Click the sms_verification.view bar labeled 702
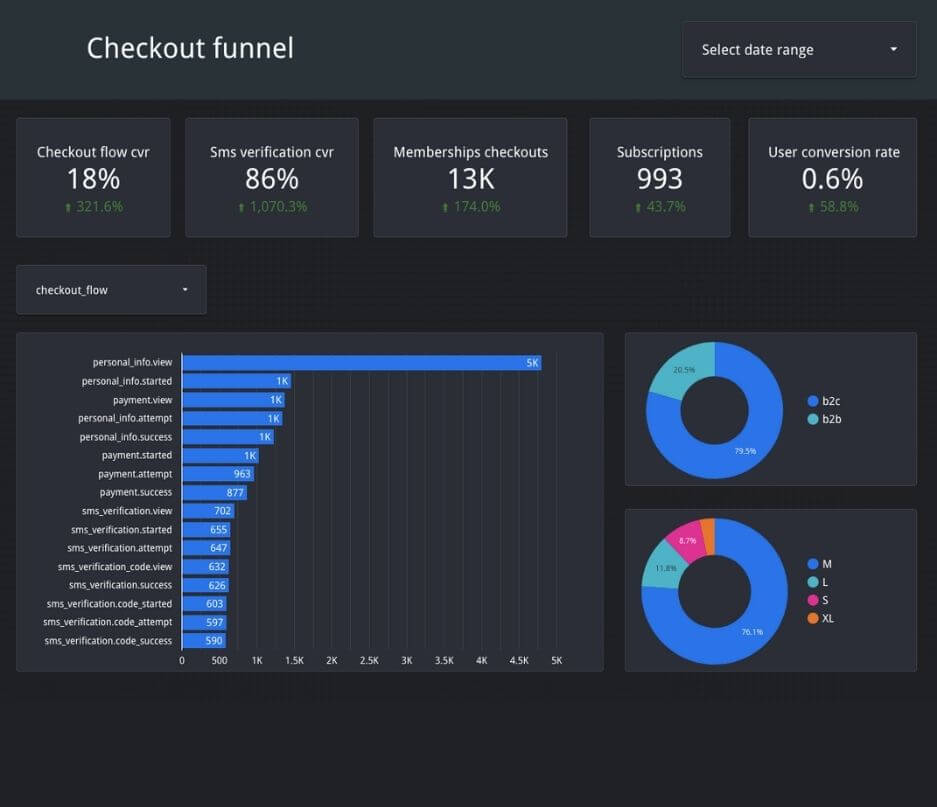937x807 pixels. pyautogui.click(x=209, y=511)
